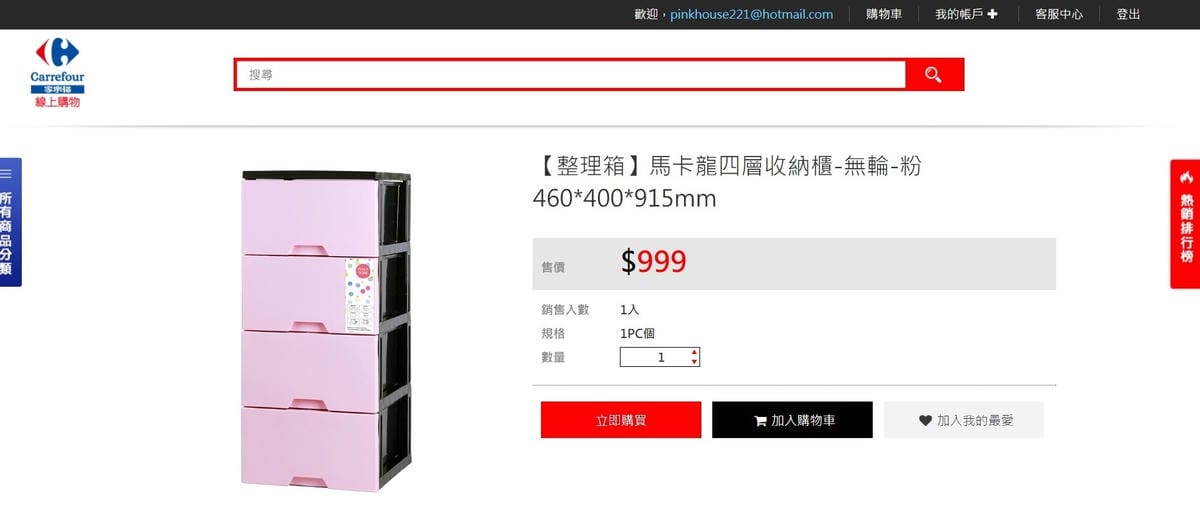Open the hamburger icon on 所有商品分類

click(6, 174)
